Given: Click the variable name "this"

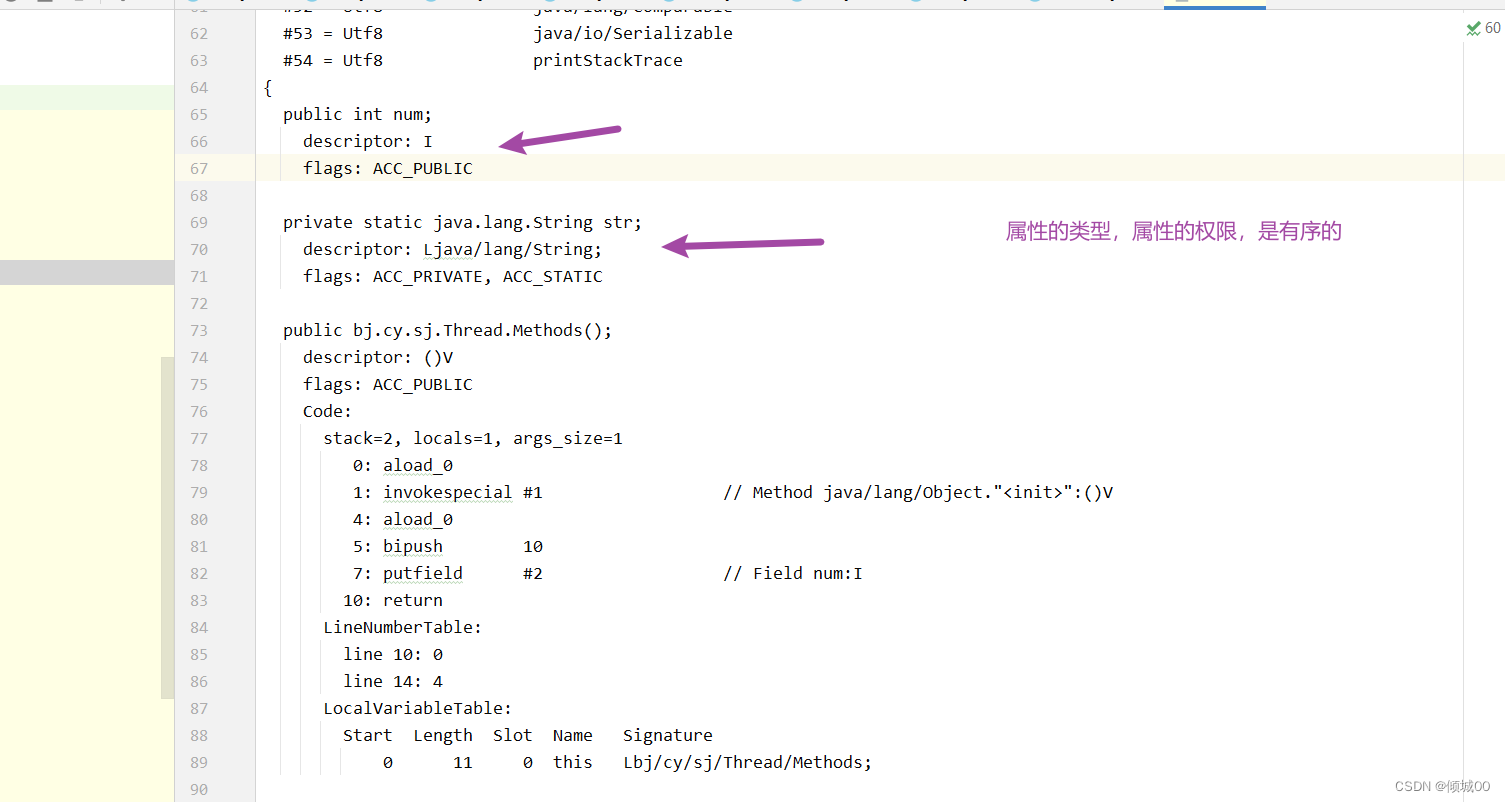Looking at the screenshot, I should coord(573,762).
